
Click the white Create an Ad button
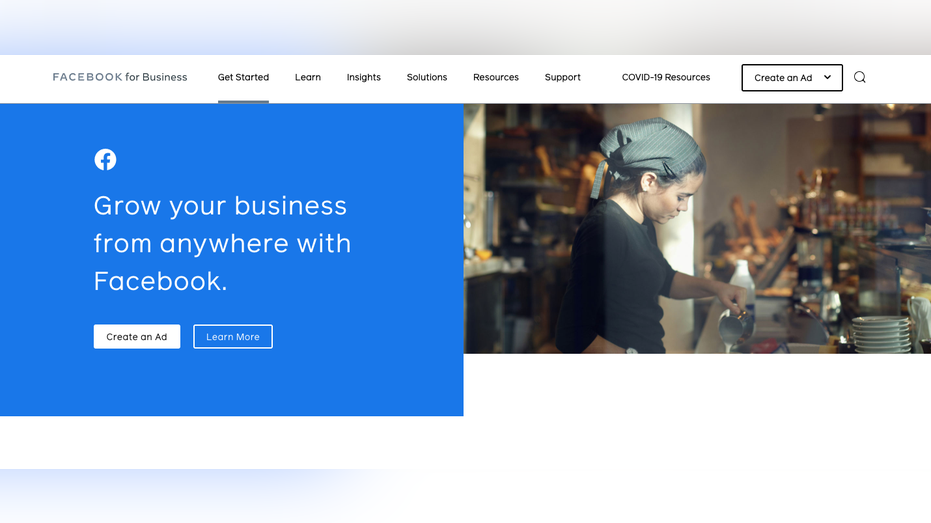click(x=137, y=337)
